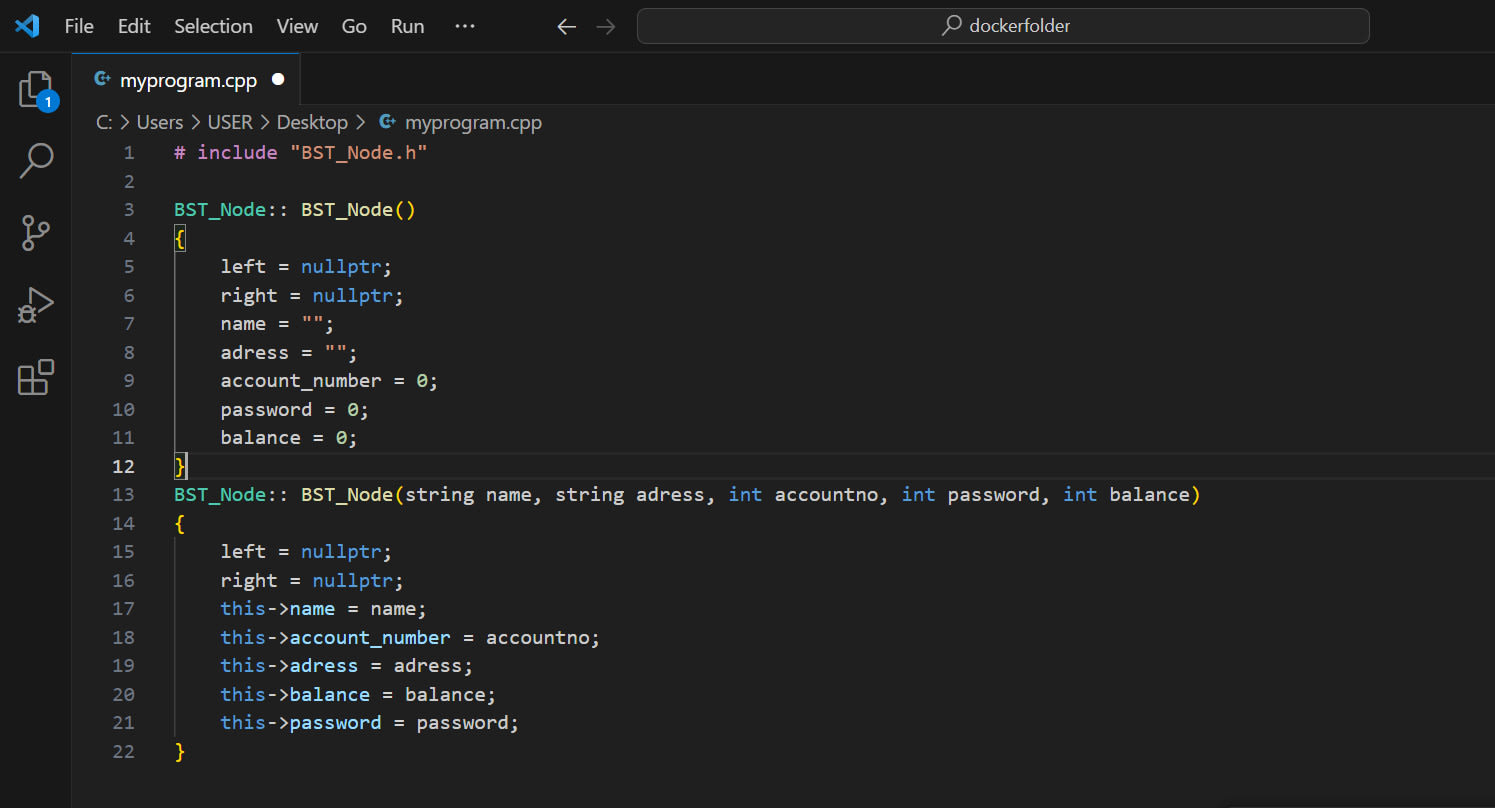
Task: Open the Source Control view icon
Action: click(36, 233)
